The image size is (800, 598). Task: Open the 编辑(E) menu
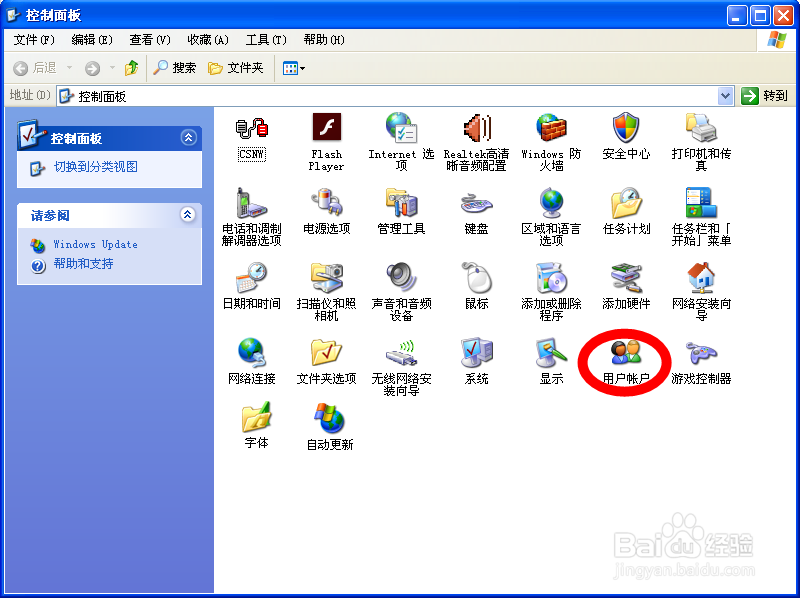[x=92, y=40]
